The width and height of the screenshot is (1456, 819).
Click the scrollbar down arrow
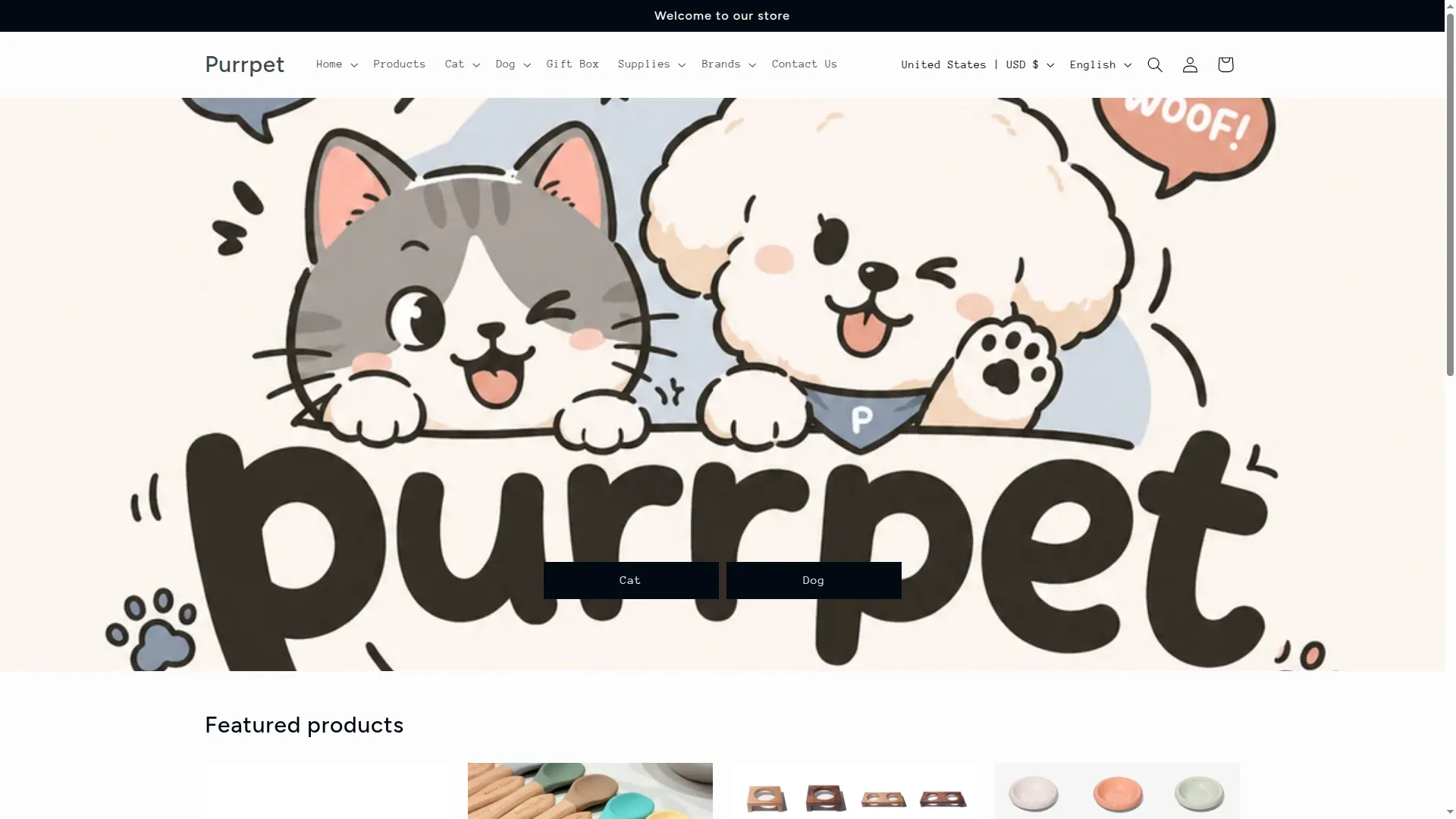click(1450, 813)
